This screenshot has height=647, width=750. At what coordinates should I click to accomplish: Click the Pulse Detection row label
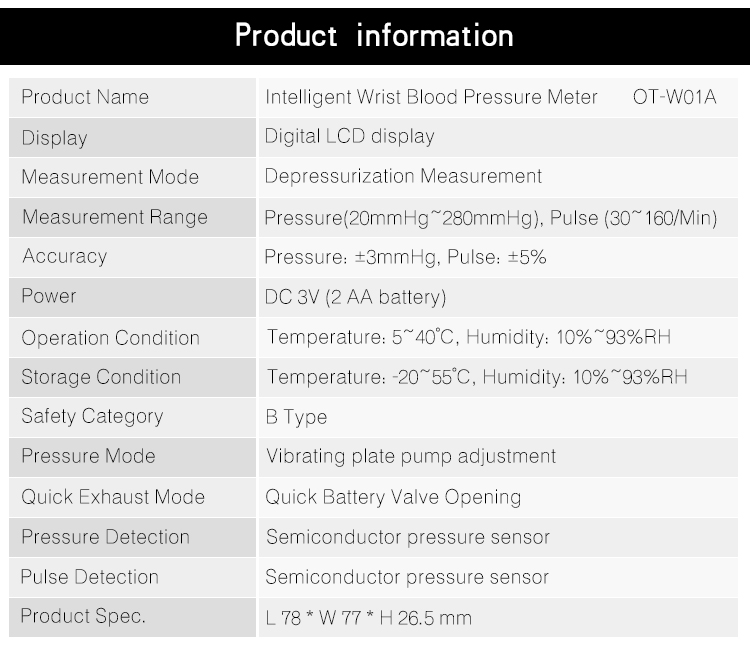pos(89,577)
